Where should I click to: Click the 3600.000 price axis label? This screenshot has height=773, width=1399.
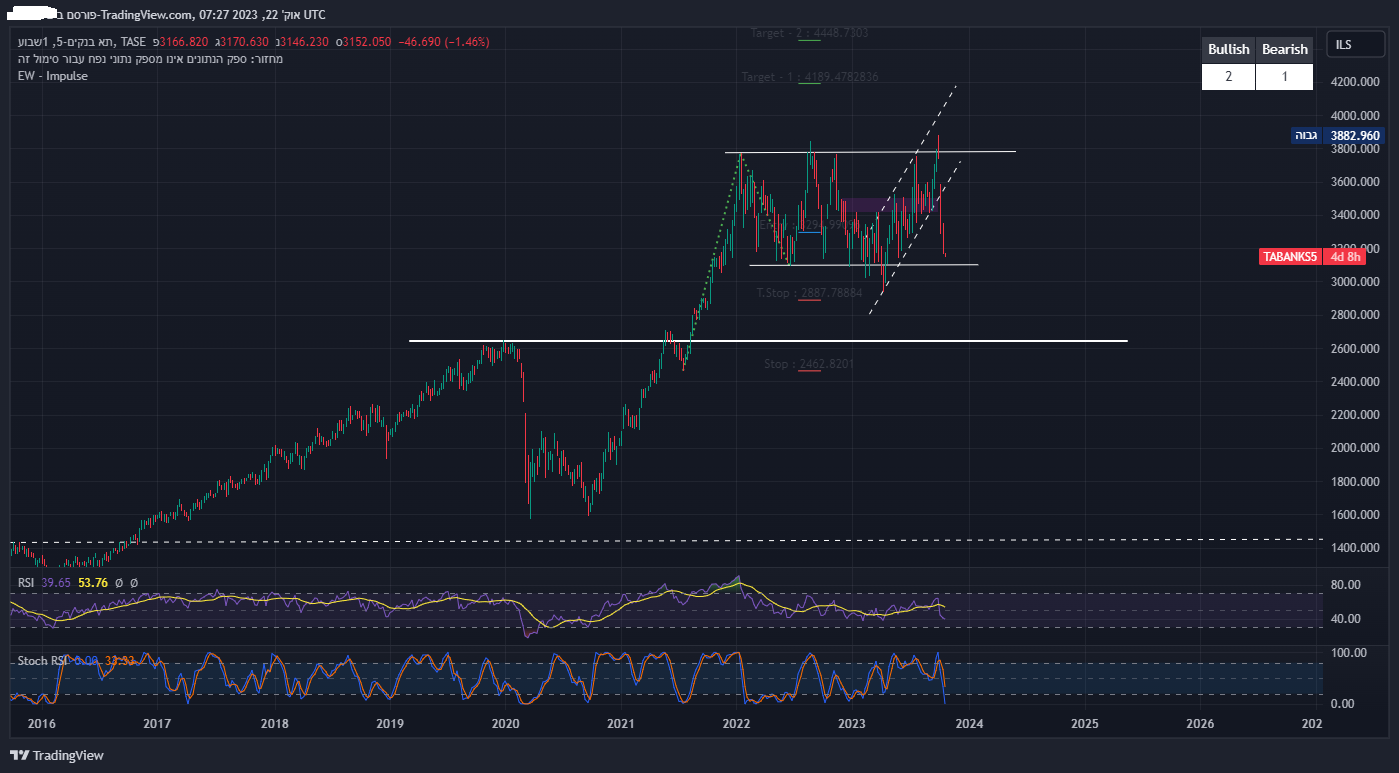[x=1357, y=182]
